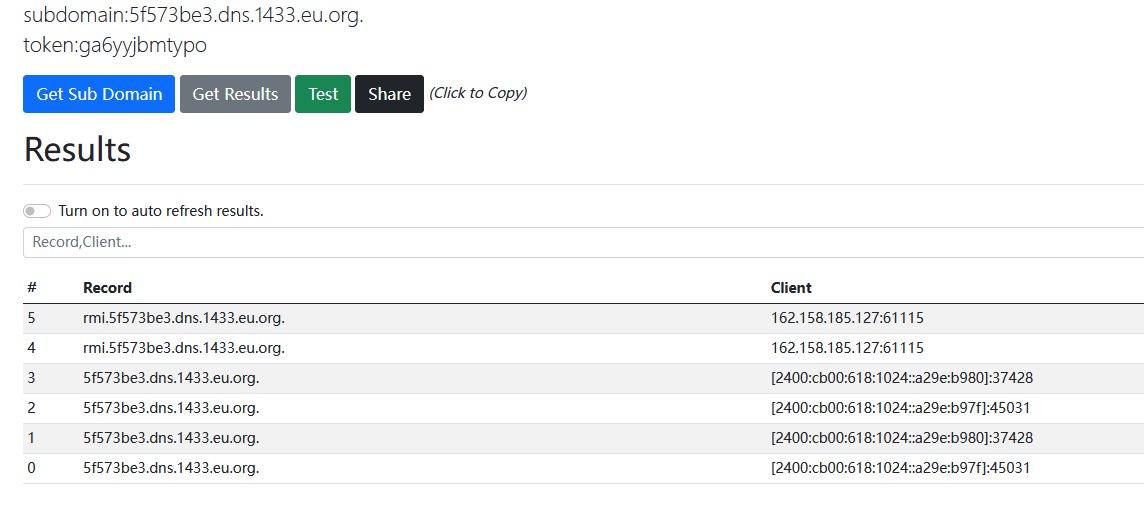The height and width of the screenshot is (505, 1144).
Task: Click the subdomain text to copy it
Action: (x=193, y=16)
